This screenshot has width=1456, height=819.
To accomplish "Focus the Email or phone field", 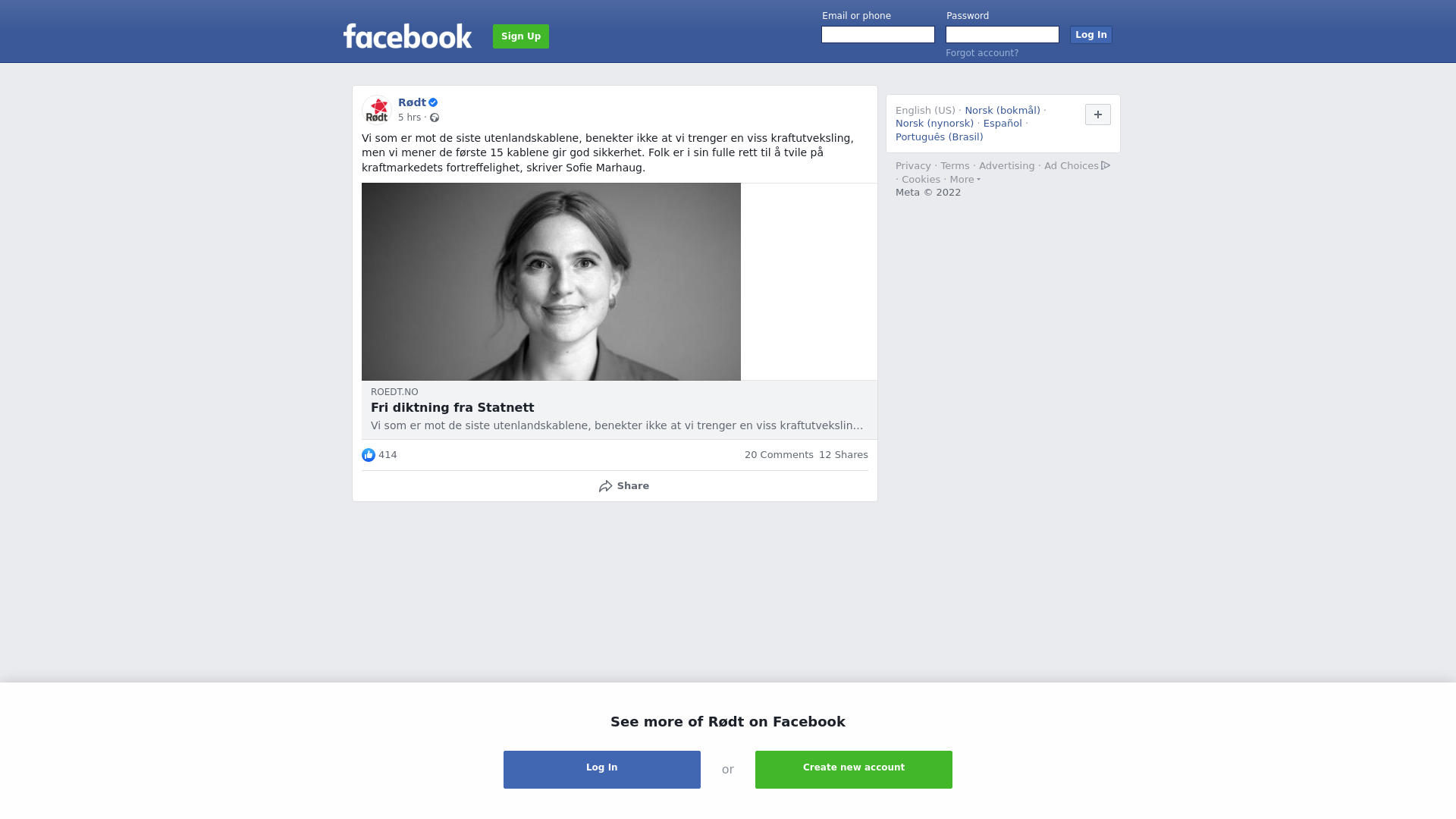I will [878, 35].
